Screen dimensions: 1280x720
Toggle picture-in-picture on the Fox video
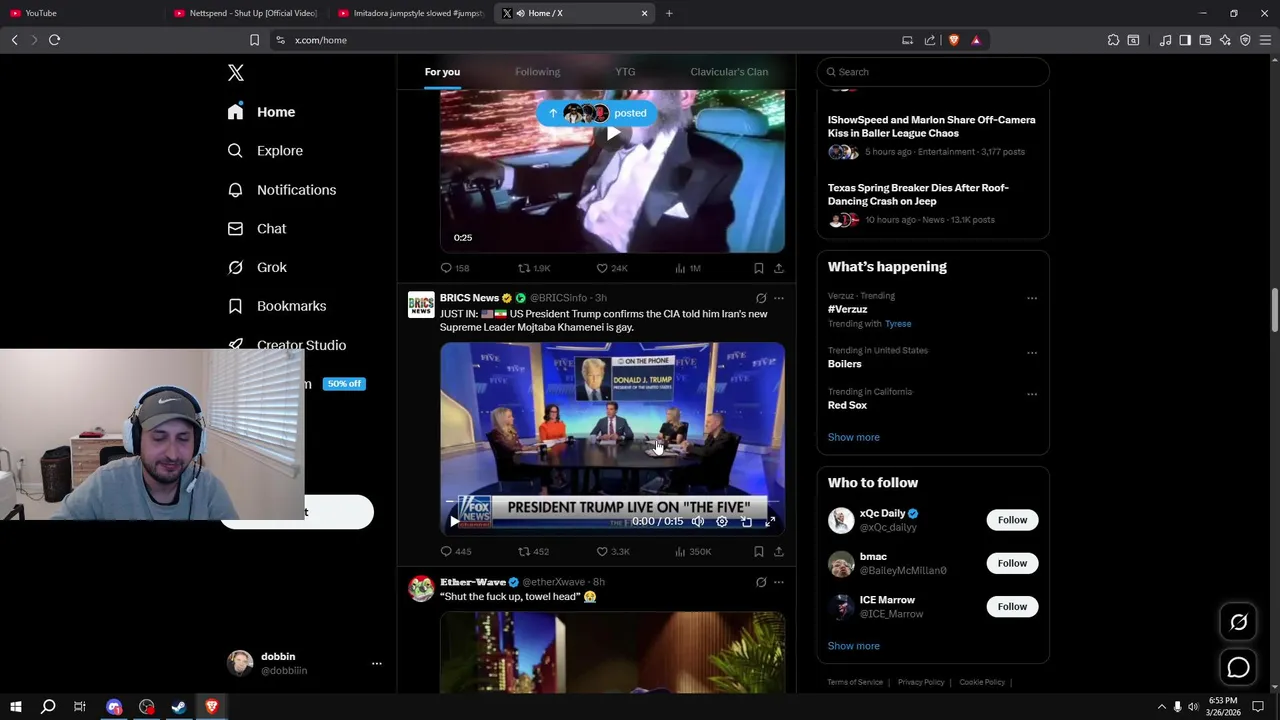coord(746,521)
